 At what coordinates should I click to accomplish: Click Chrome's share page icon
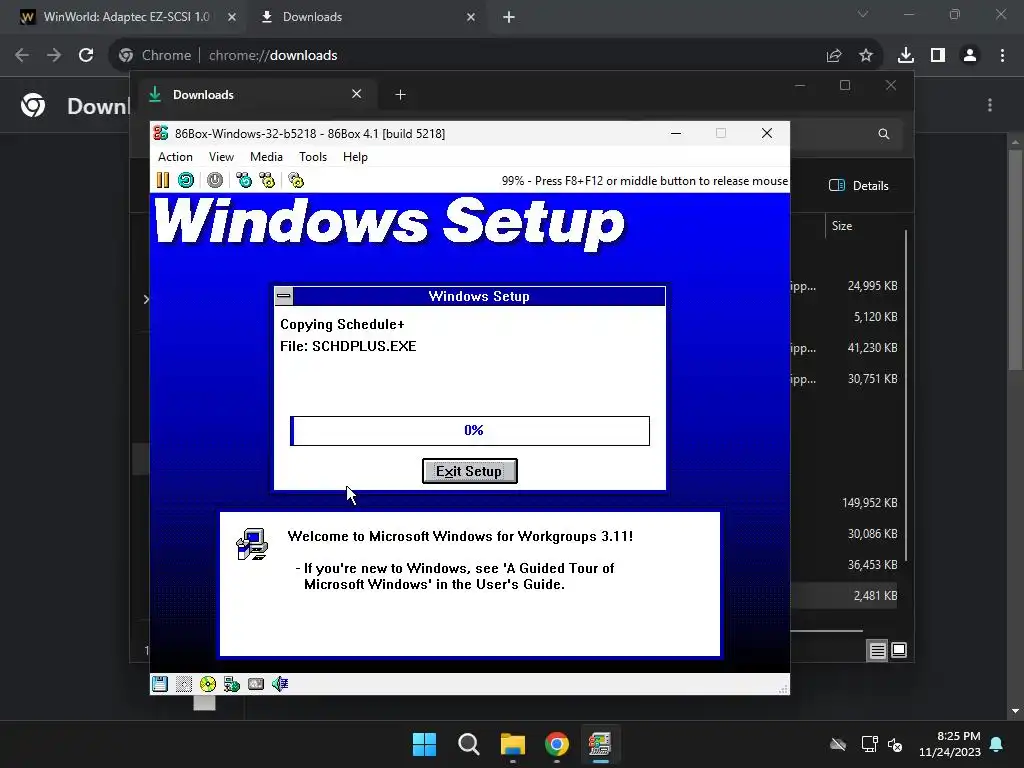point(834,56)
